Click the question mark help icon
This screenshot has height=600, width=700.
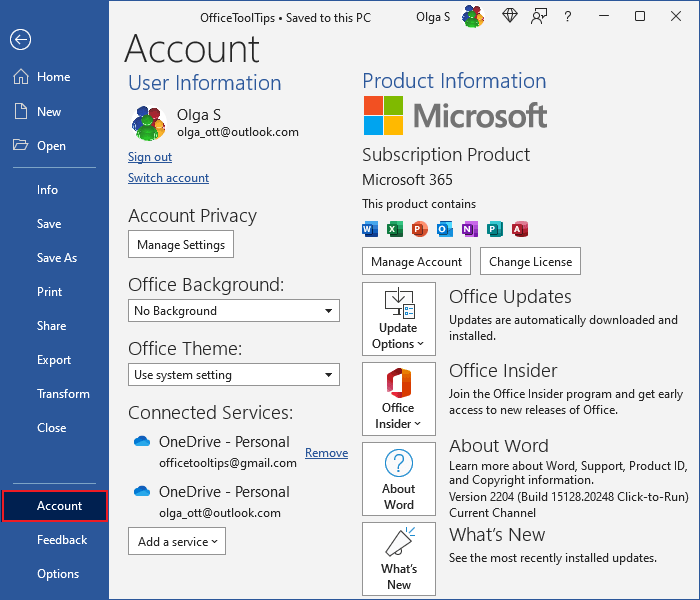point(567,17)
